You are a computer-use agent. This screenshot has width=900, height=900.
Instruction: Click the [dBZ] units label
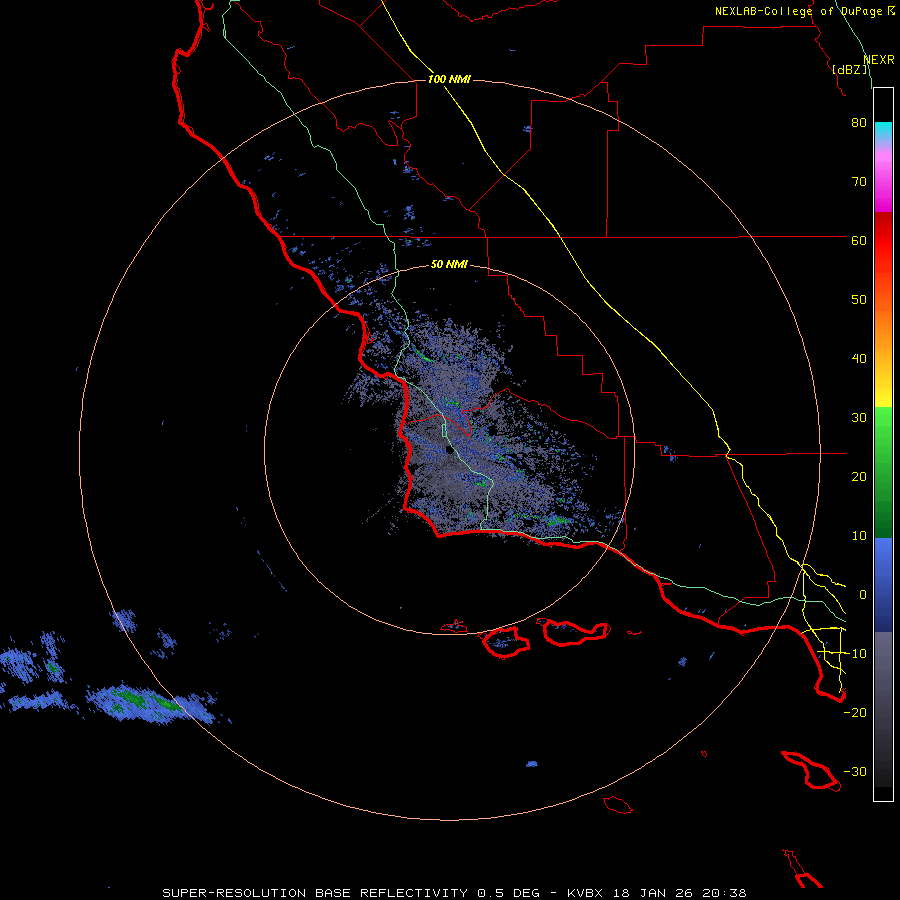849,70
